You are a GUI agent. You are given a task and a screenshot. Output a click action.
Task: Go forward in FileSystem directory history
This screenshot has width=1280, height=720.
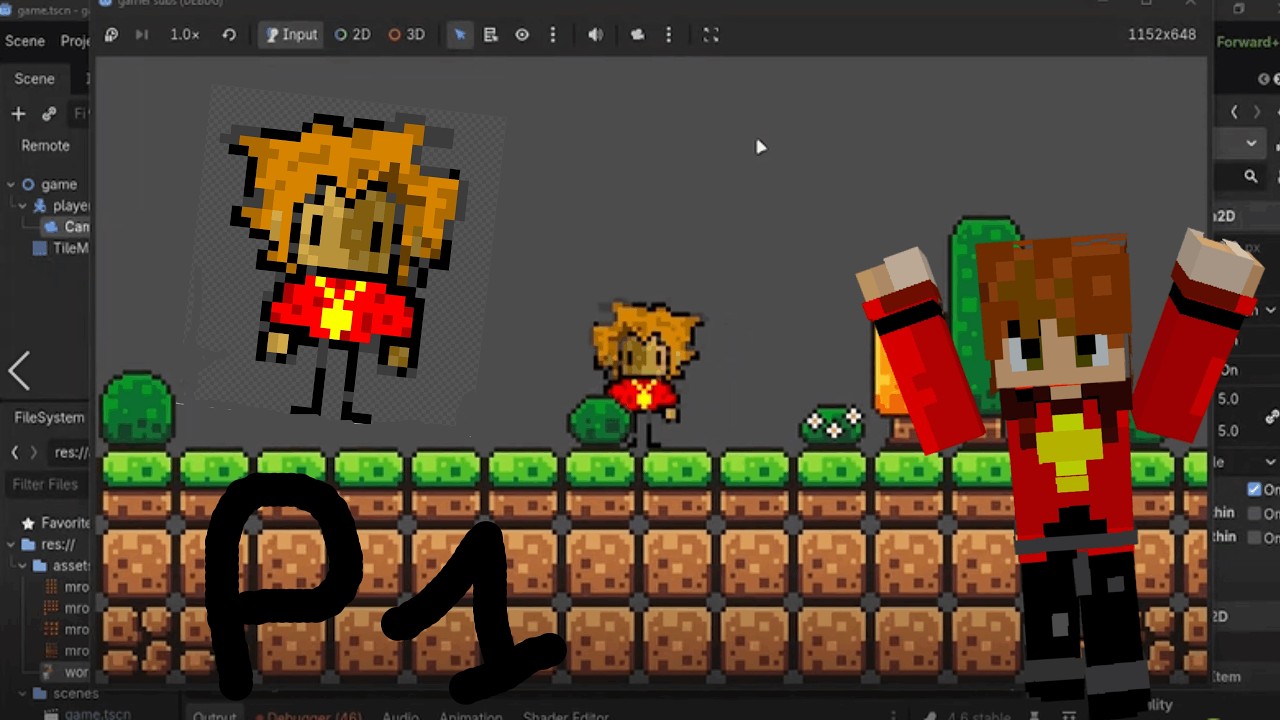coord(33,453)
